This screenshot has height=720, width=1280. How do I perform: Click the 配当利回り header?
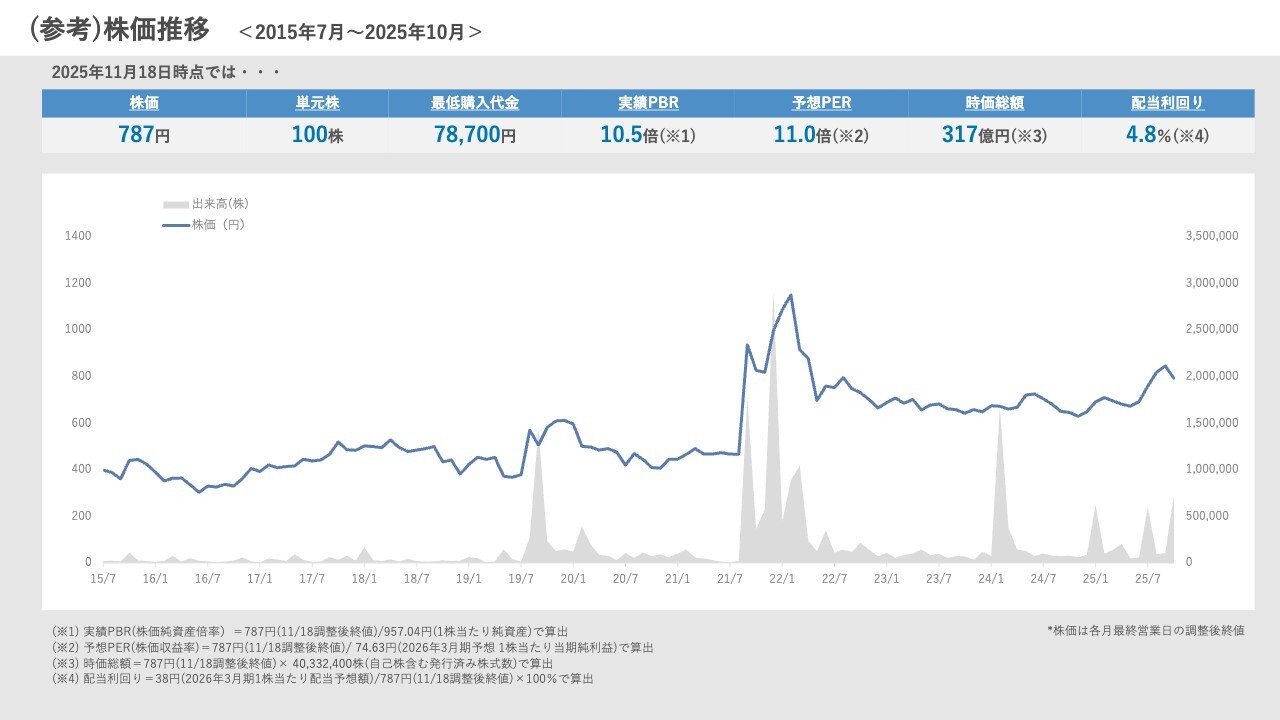[1167, 103]
